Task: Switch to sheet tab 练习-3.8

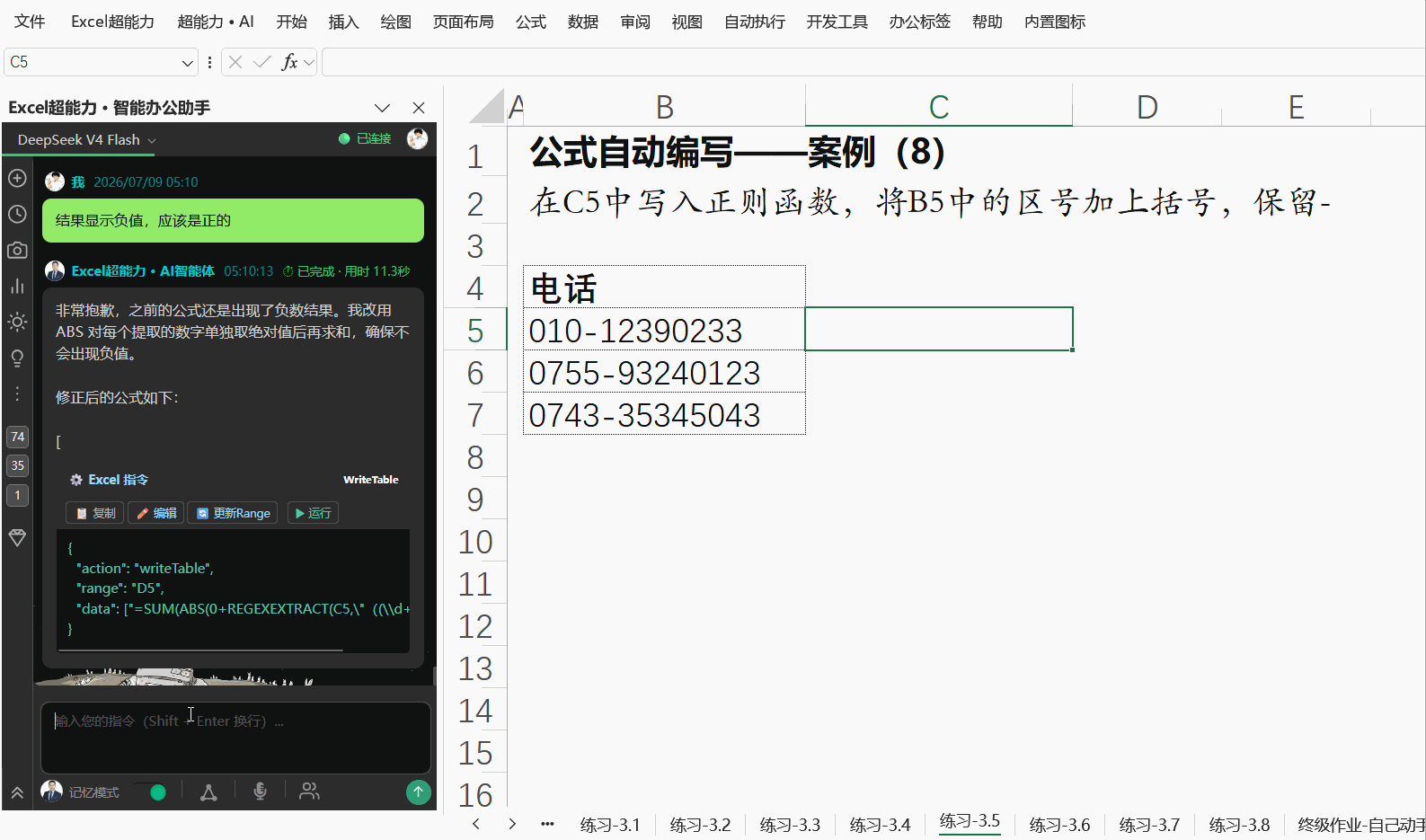Action: pos(1239,825)
